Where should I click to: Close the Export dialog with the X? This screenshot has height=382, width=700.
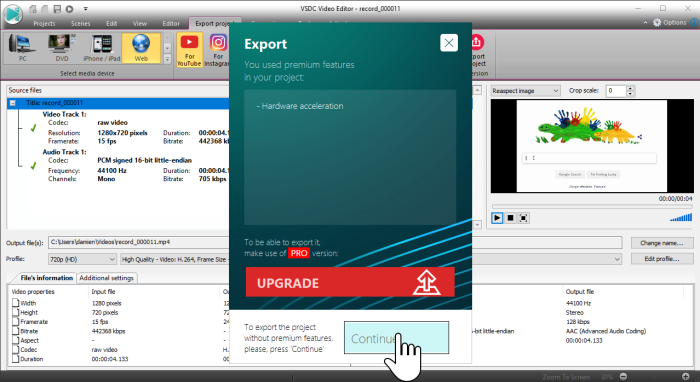tap(449, 43)
